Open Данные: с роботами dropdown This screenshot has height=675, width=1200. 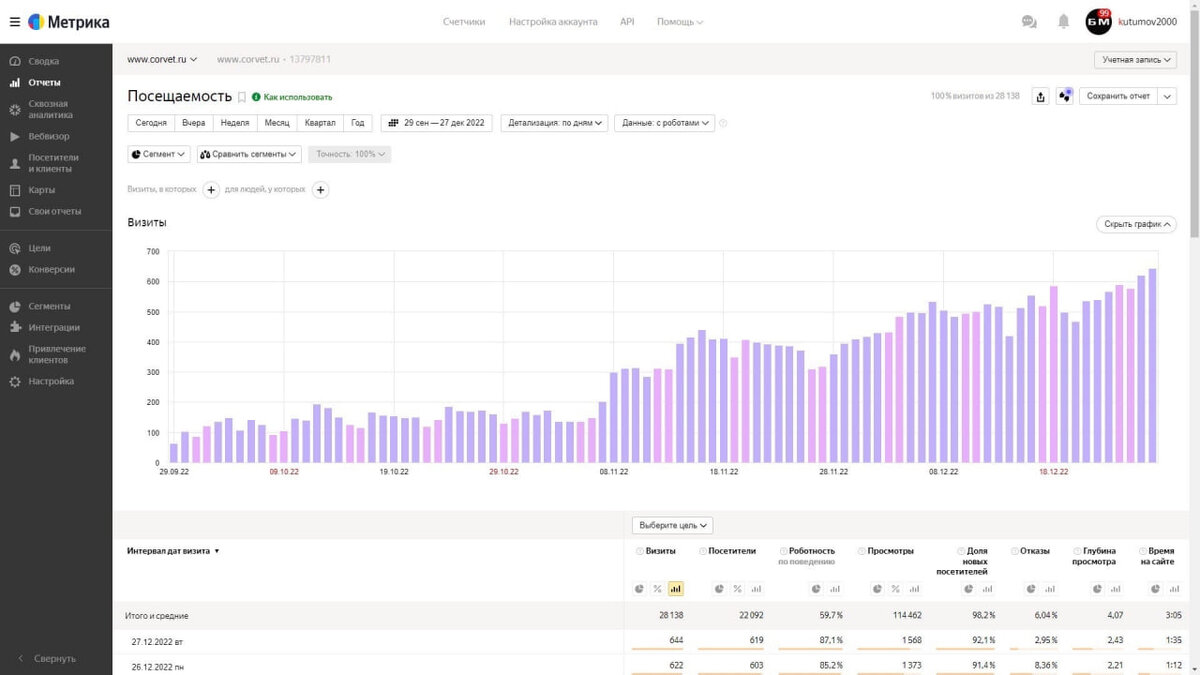point(664,123)
